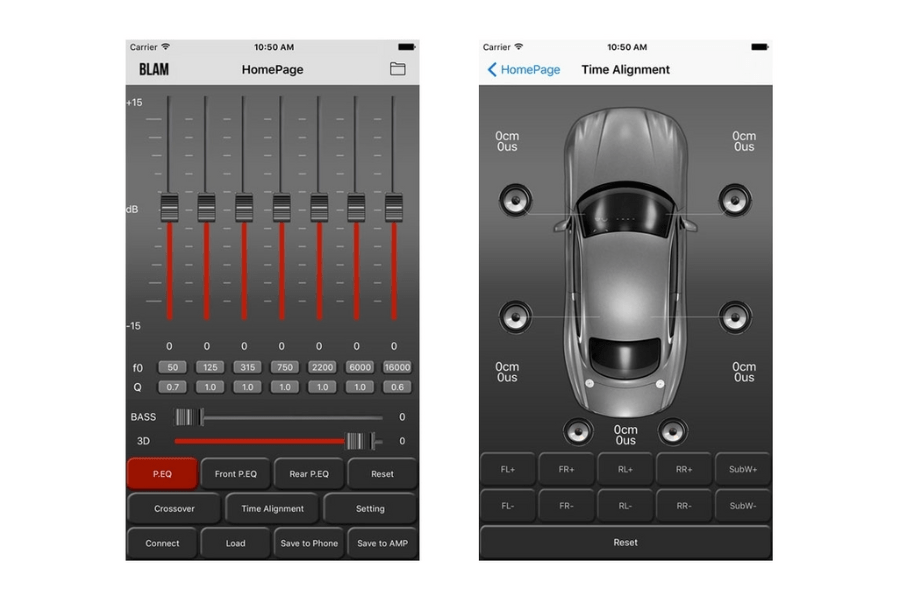This screenshot has width=900, height=600.
Task: Select the rear-left speaker icon
Action: (515, 316)
